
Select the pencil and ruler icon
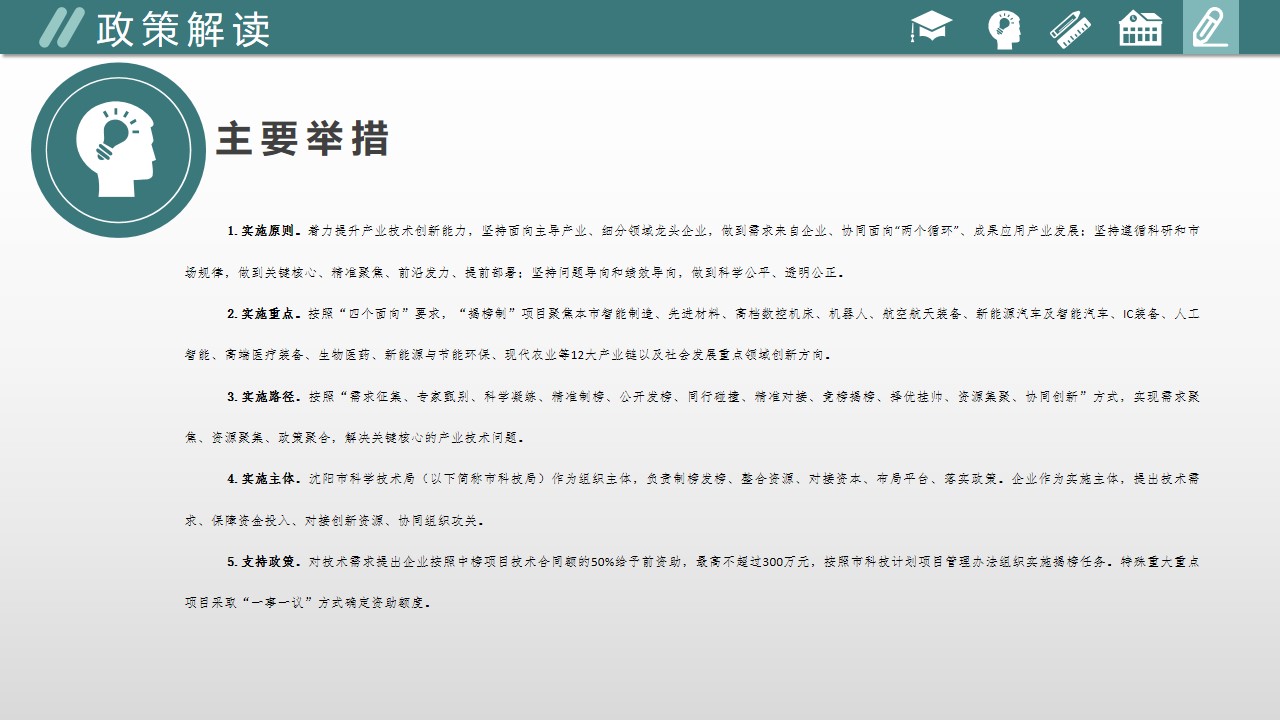pyautogui.click(x=1070, y=28)
